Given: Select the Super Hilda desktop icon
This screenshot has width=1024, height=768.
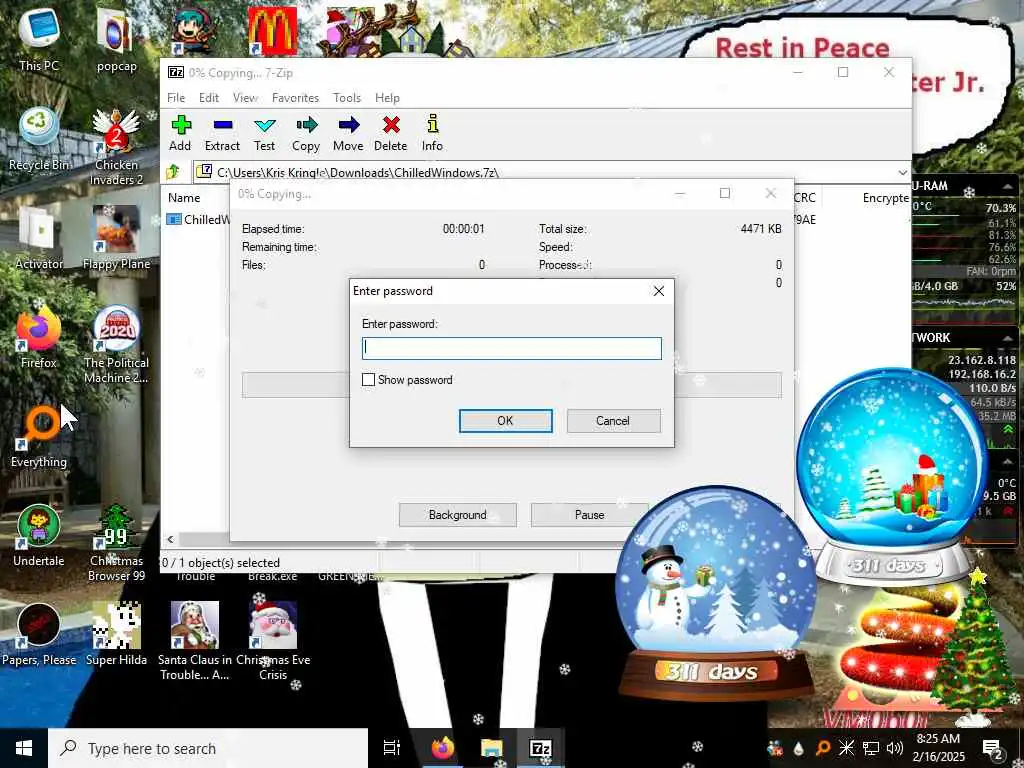Looking at the screenshot, I should [x=116, y=635].
